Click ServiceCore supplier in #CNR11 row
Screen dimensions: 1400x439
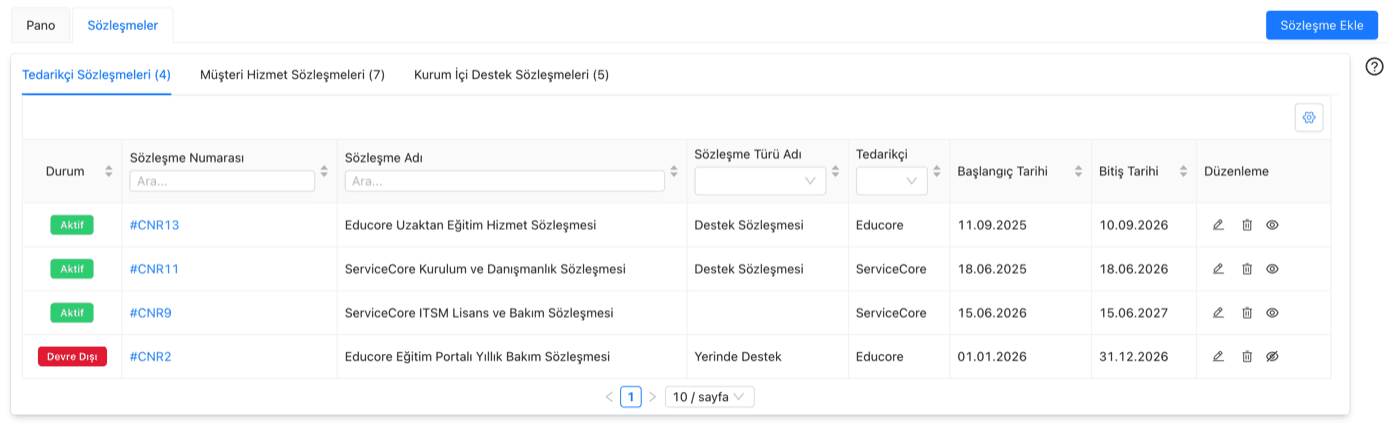[891, 269]
